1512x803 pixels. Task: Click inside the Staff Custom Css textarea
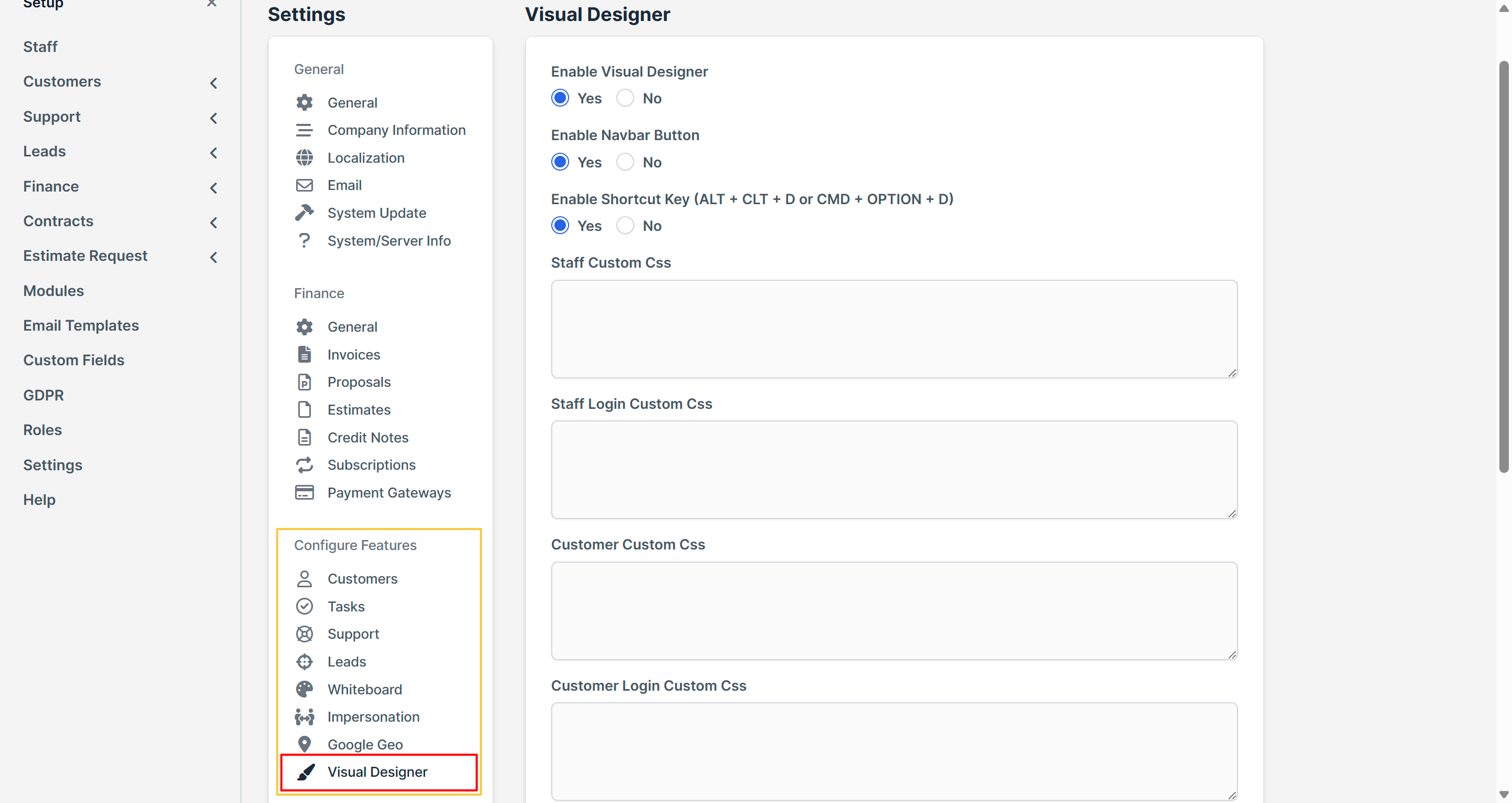coord(894,329)
